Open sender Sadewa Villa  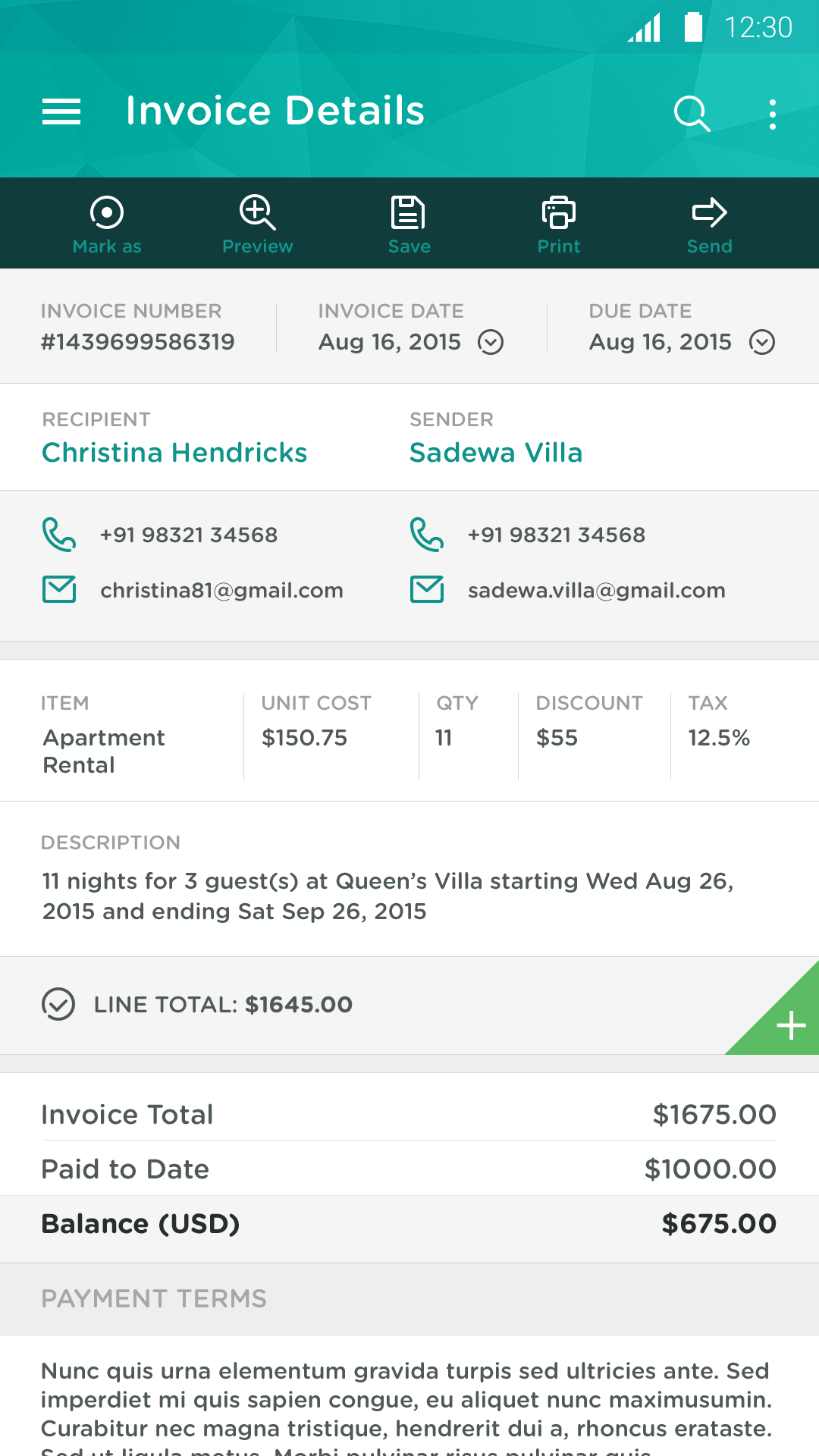pyautogui.click(x=496, y=453)
